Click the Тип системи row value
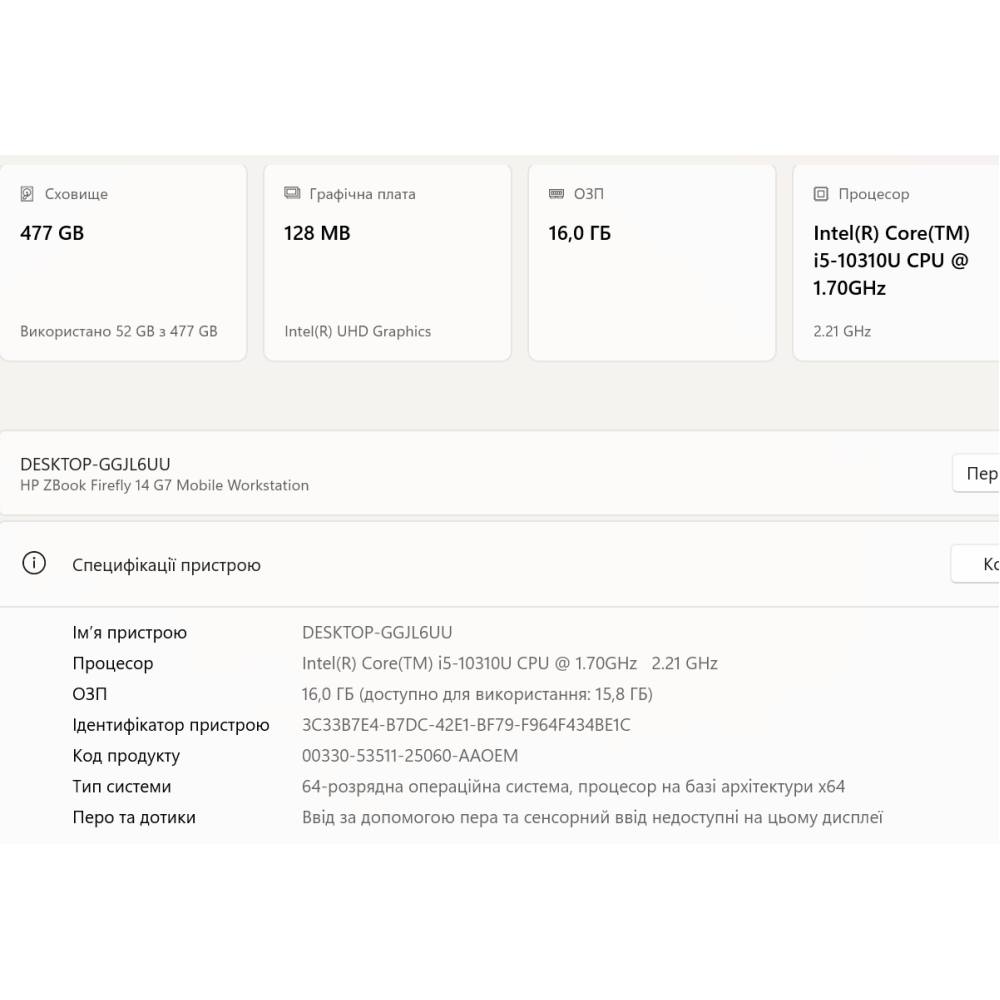The image size is (1000, 1000). [x=573, y=787]
